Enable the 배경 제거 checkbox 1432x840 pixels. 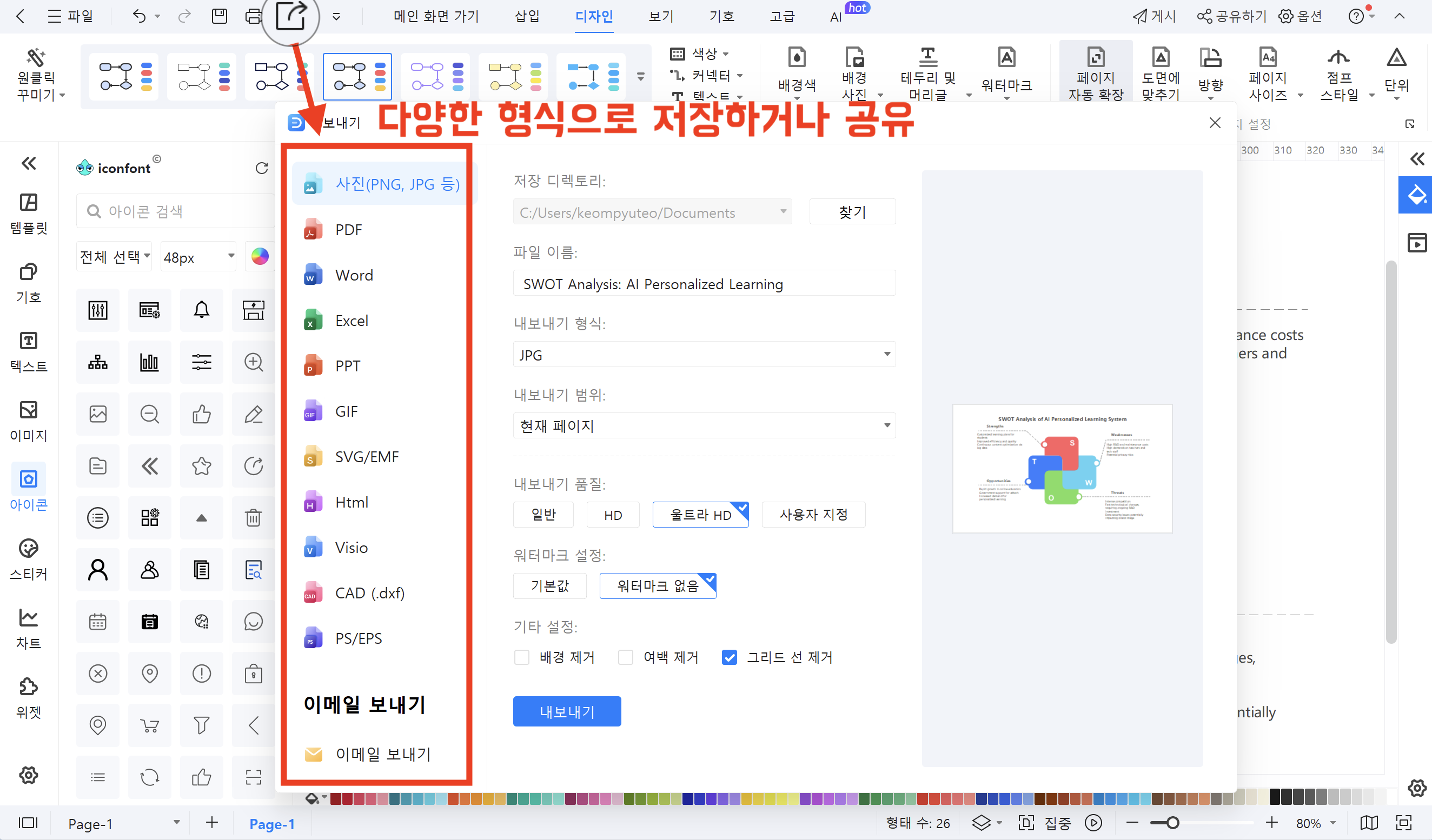(522, 657)
